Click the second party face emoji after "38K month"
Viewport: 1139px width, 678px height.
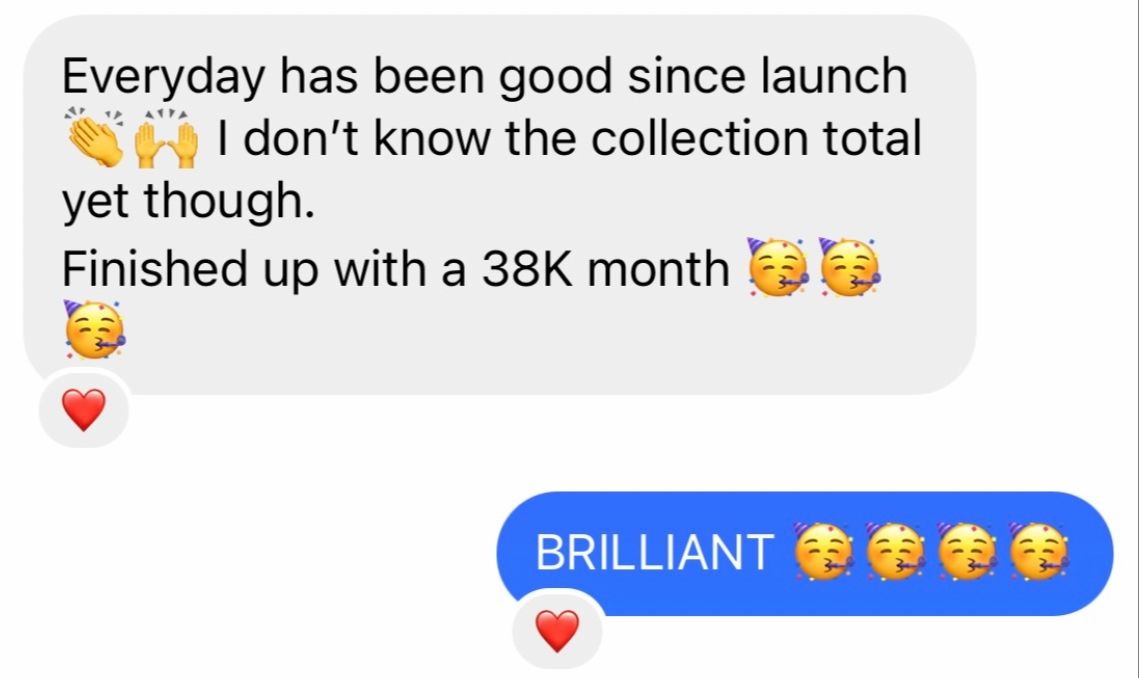[x=849, y=267]
